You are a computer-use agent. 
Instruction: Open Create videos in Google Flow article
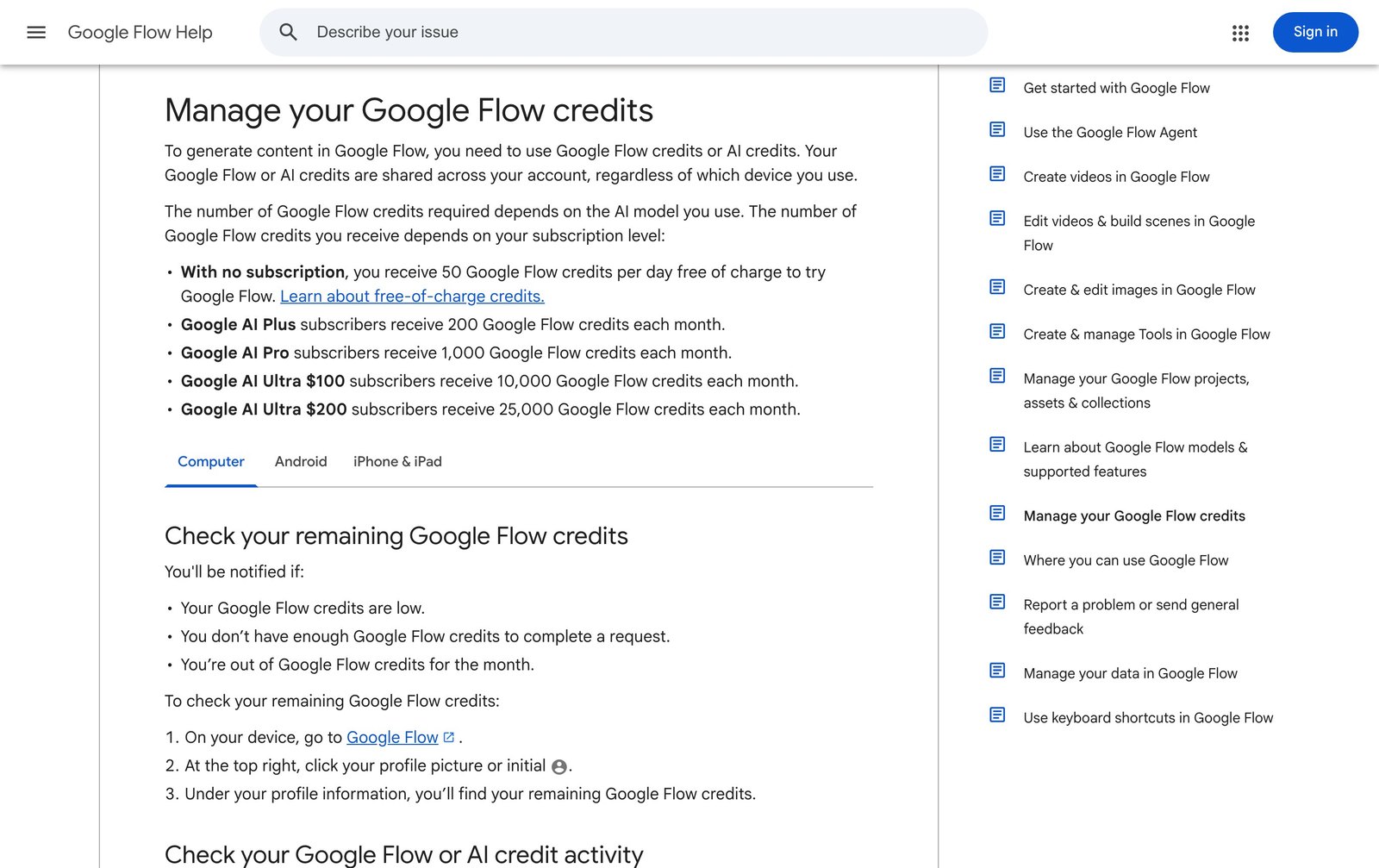point(1116,177)
